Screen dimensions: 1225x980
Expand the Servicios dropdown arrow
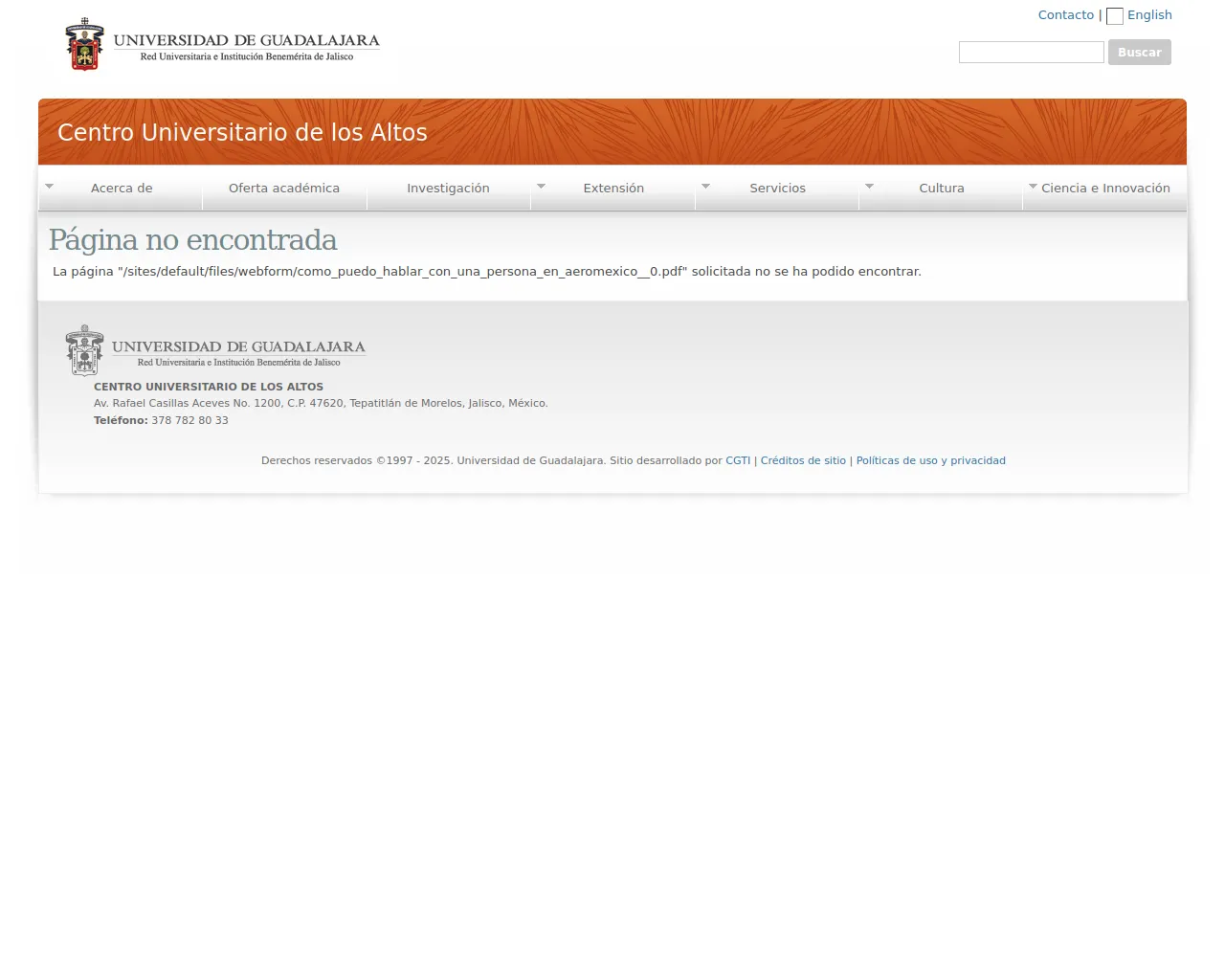tap(705, 186)
